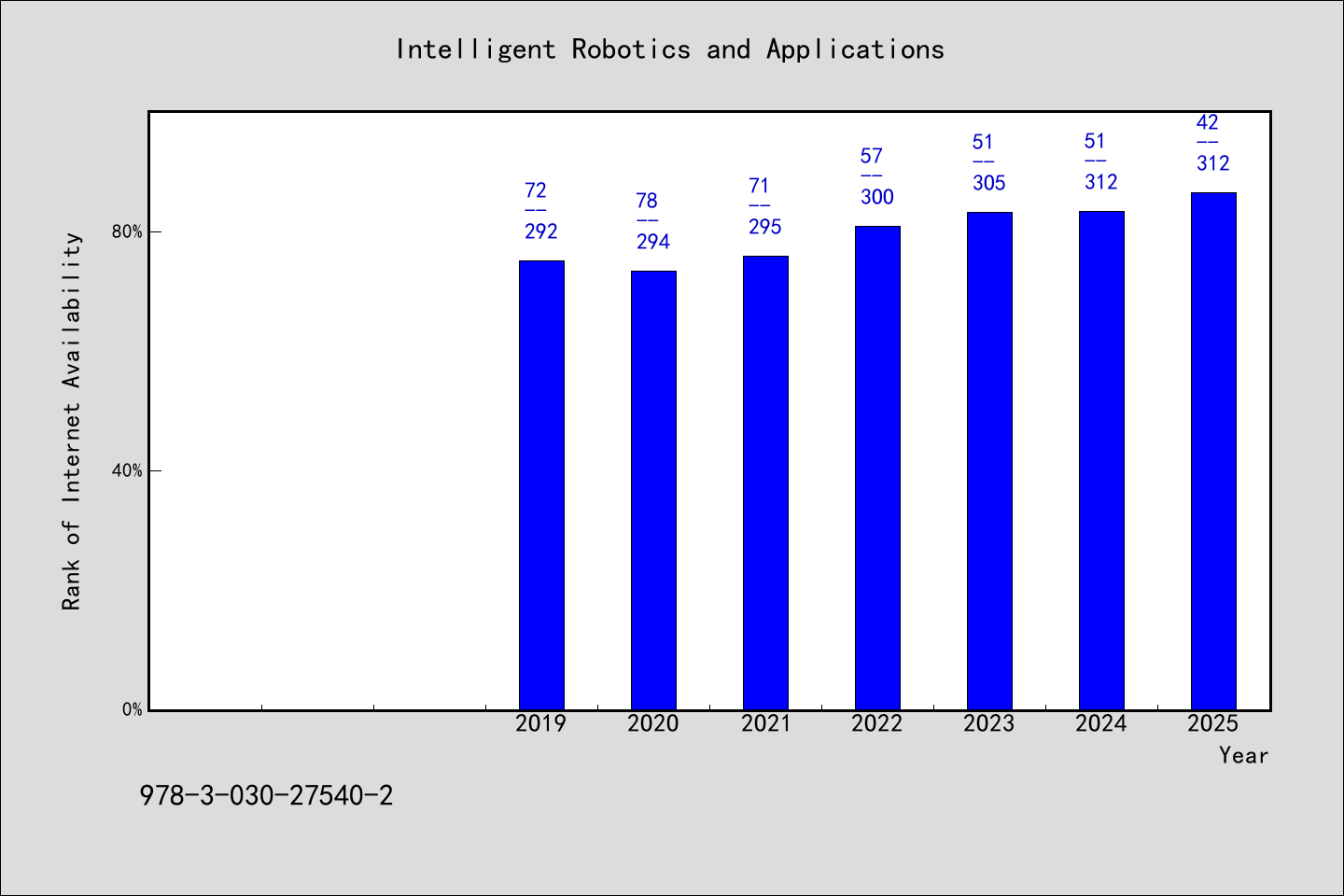Image resolution: width=1344 pixels, height=896 pixels.
Task: Click the value 51 above the 2023 bar
Action: pos(983,142)
